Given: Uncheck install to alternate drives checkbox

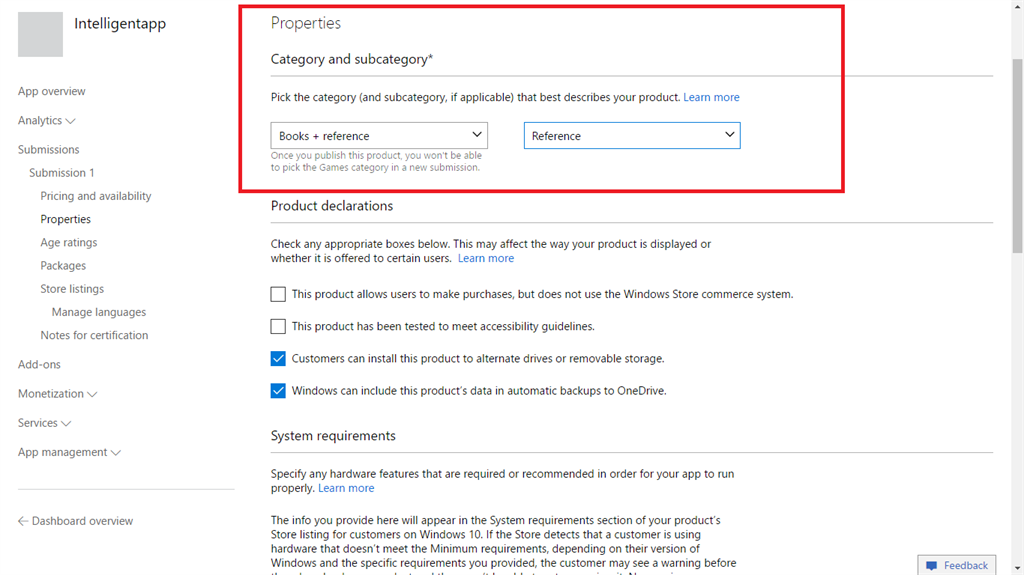Looking at the screenshot, I should (x=278, y=358).
